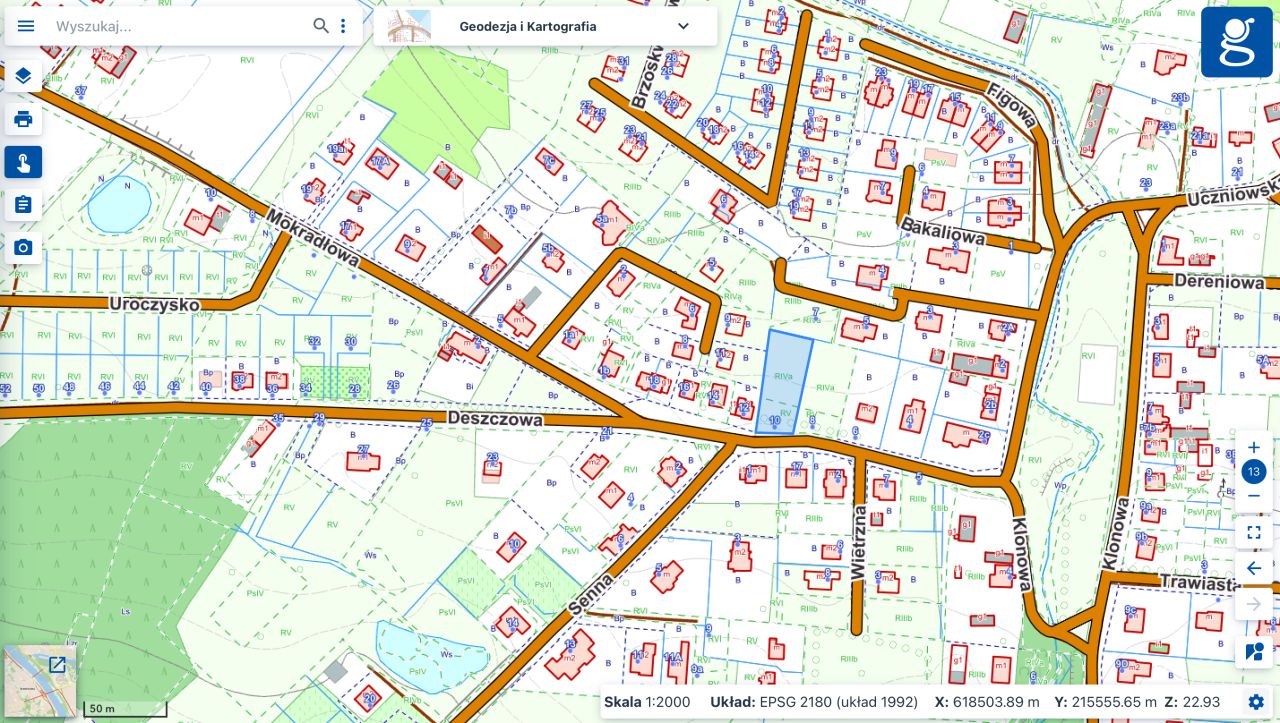Start a search with the magnifier icon
1280x723 pixels.
pos(321,26)
